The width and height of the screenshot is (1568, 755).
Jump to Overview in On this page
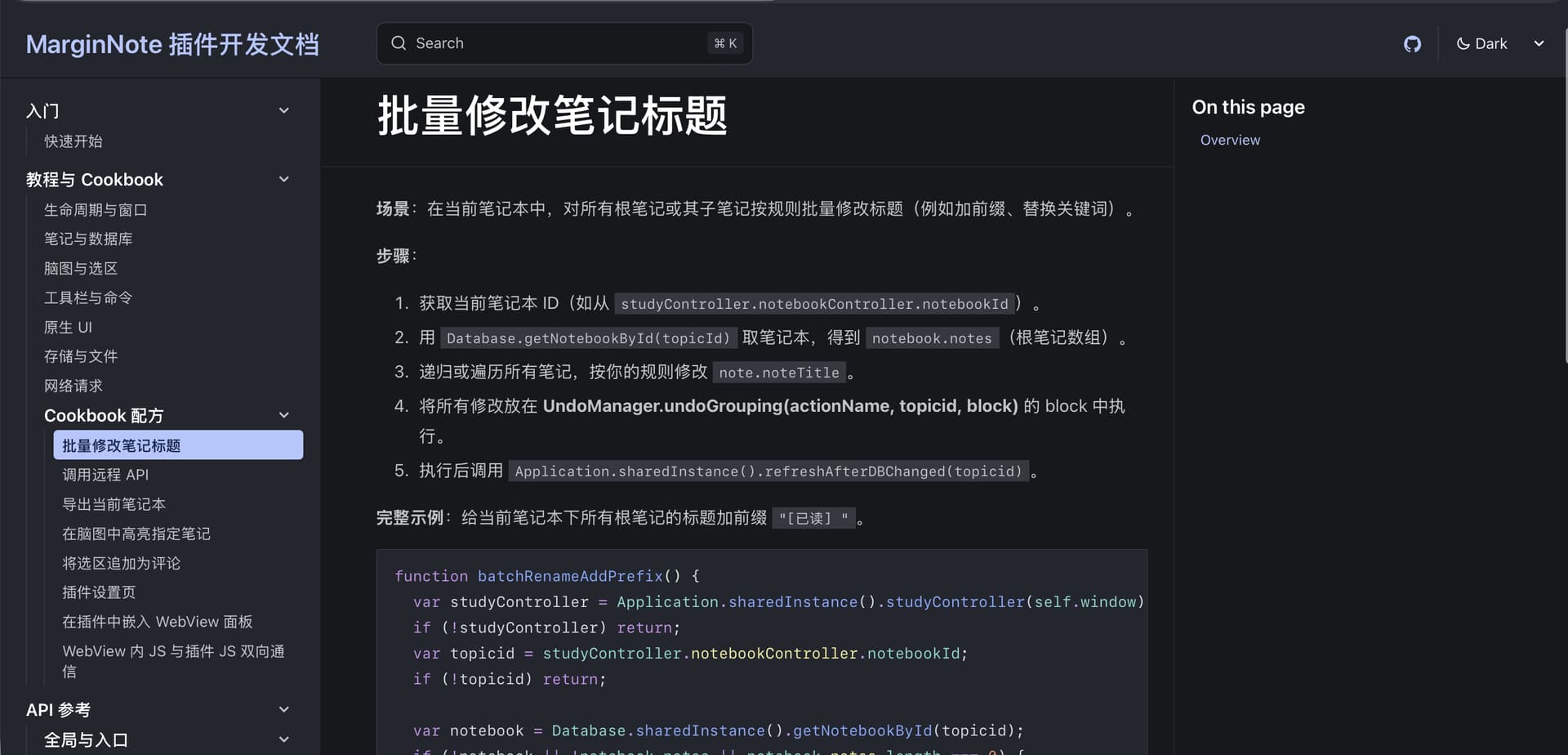pyautogui.click(x=1230, y=140)
